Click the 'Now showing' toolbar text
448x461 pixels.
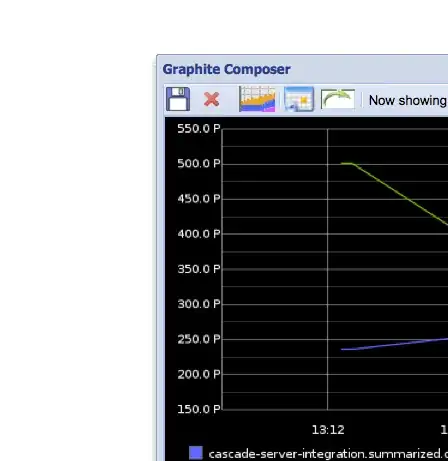(x=408, y=100)
